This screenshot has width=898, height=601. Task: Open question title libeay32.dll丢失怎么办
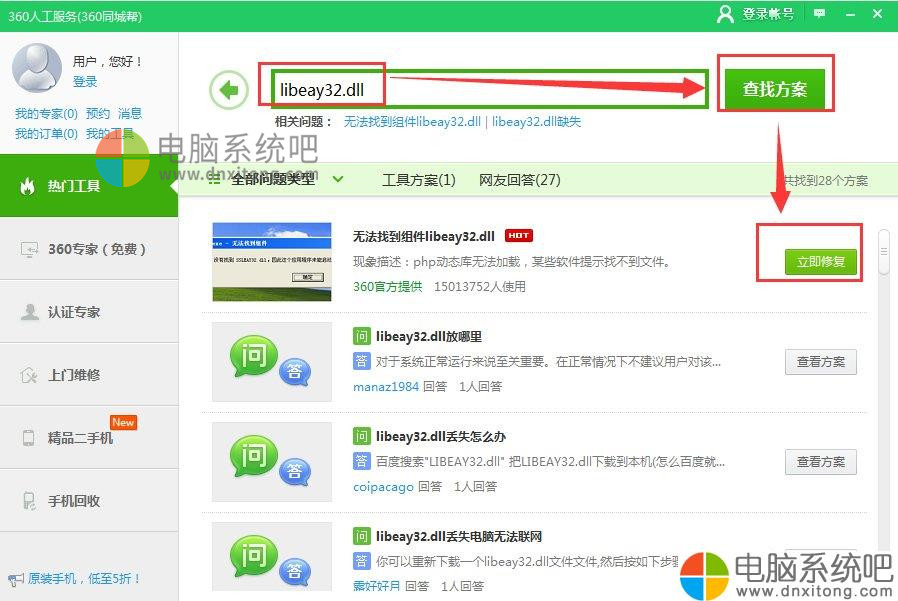click(441, 437)
